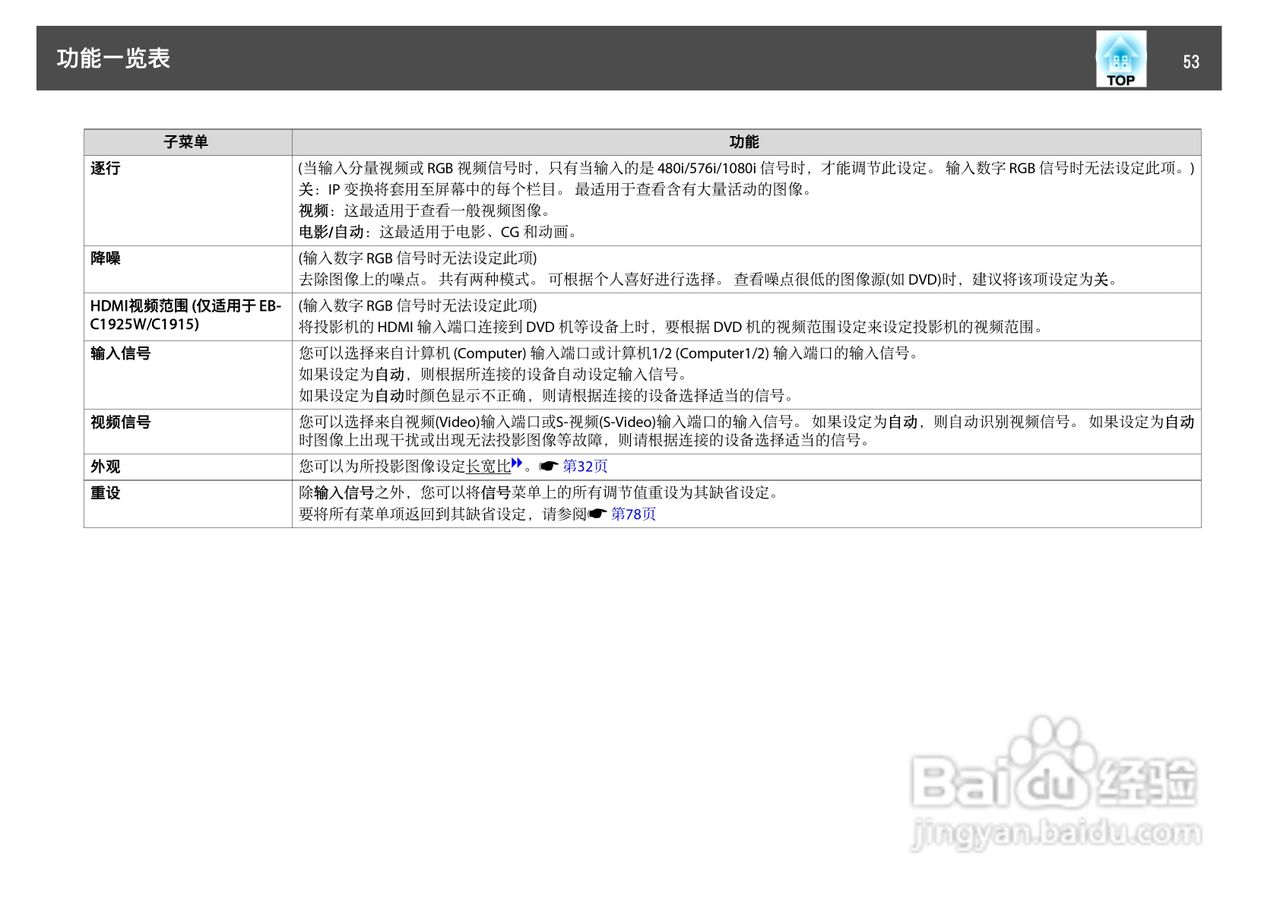Click the 功能 column header
The height and width of the screenshot is (905, 1280).
tap(746, 142)
